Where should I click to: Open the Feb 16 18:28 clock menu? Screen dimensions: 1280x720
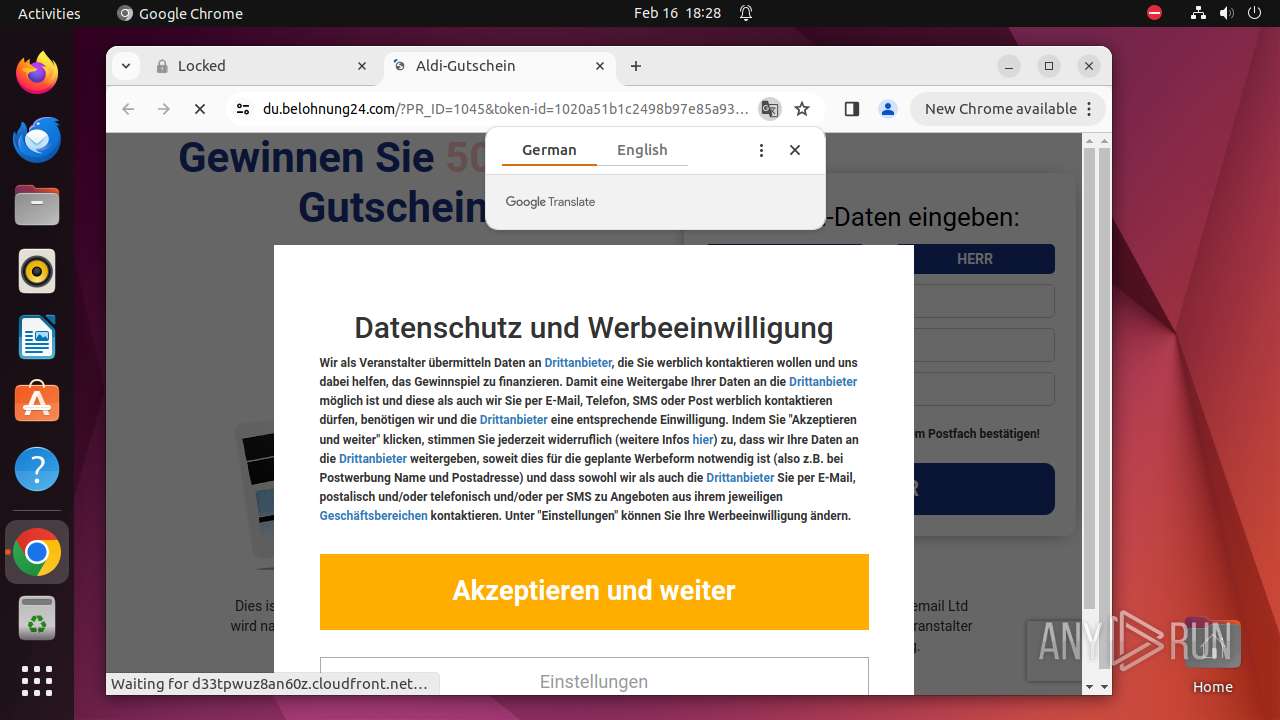677,13
